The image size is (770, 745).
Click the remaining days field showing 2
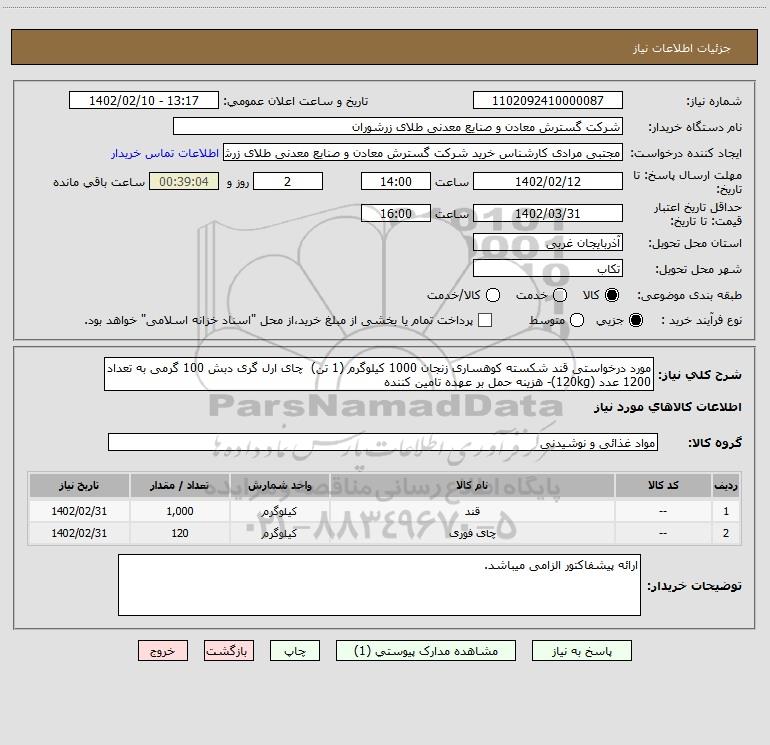(288, 181)
